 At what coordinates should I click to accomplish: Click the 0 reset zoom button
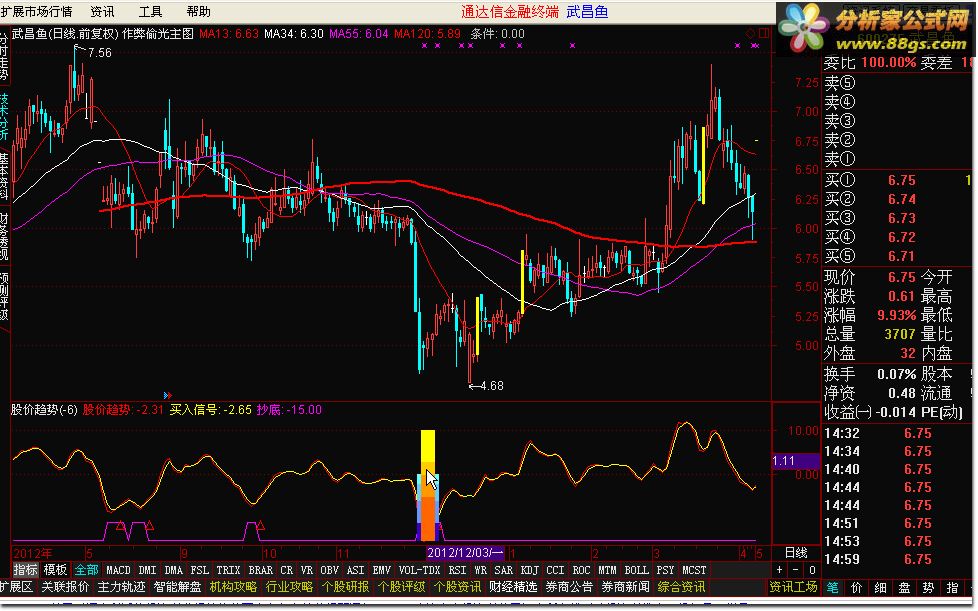pyautogui.click(x=811, y=569)
